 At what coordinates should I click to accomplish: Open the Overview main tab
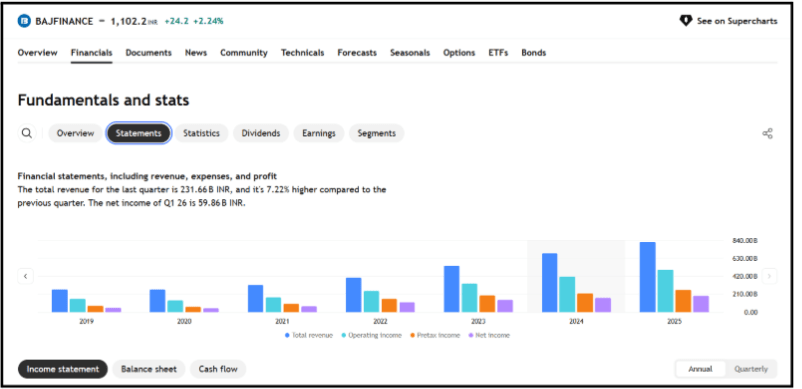[37, 53]
